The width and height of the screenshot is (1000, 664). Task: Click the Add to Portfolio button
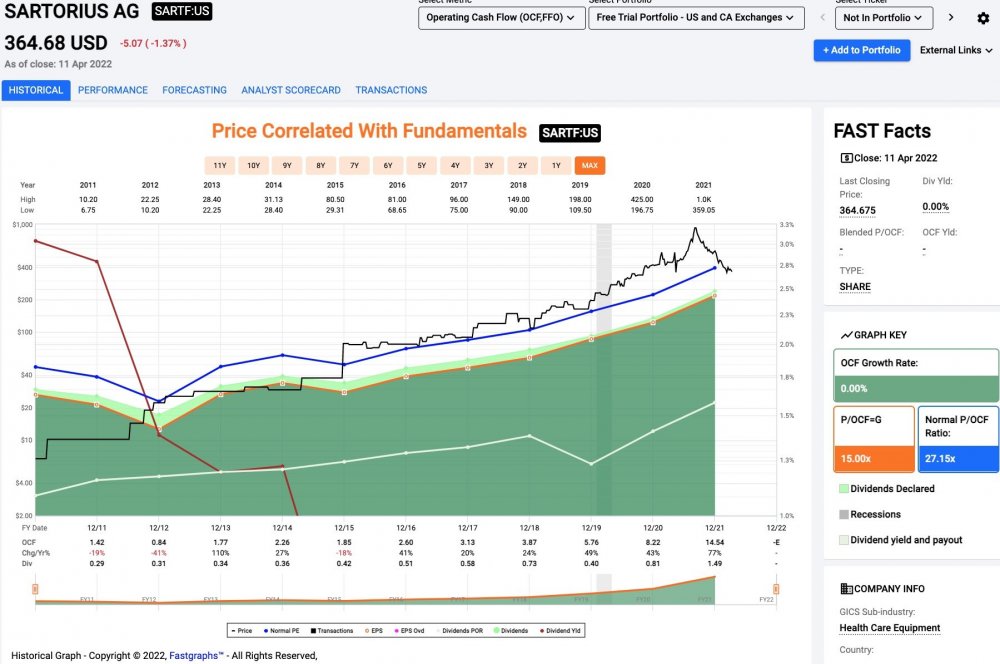pos(861,50)
